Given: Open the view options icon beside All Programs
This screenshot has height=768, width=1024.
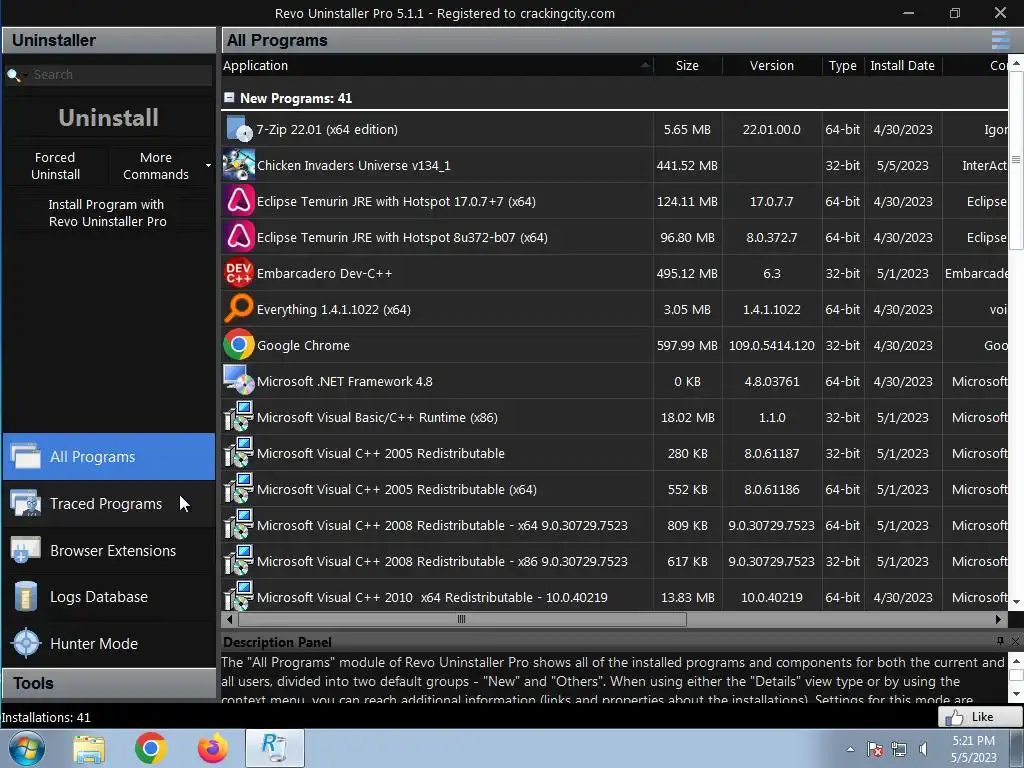Looking at the screenshot, I should (x=1000, y=40).
